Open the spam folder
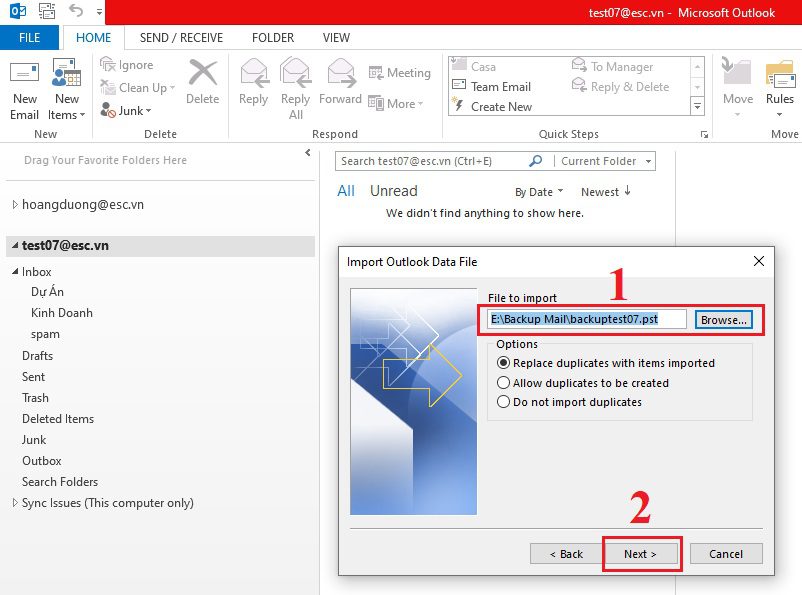Image resolution: width=802 pixels, height=595 pixels. pyautogui.click(x=45, y=334)
